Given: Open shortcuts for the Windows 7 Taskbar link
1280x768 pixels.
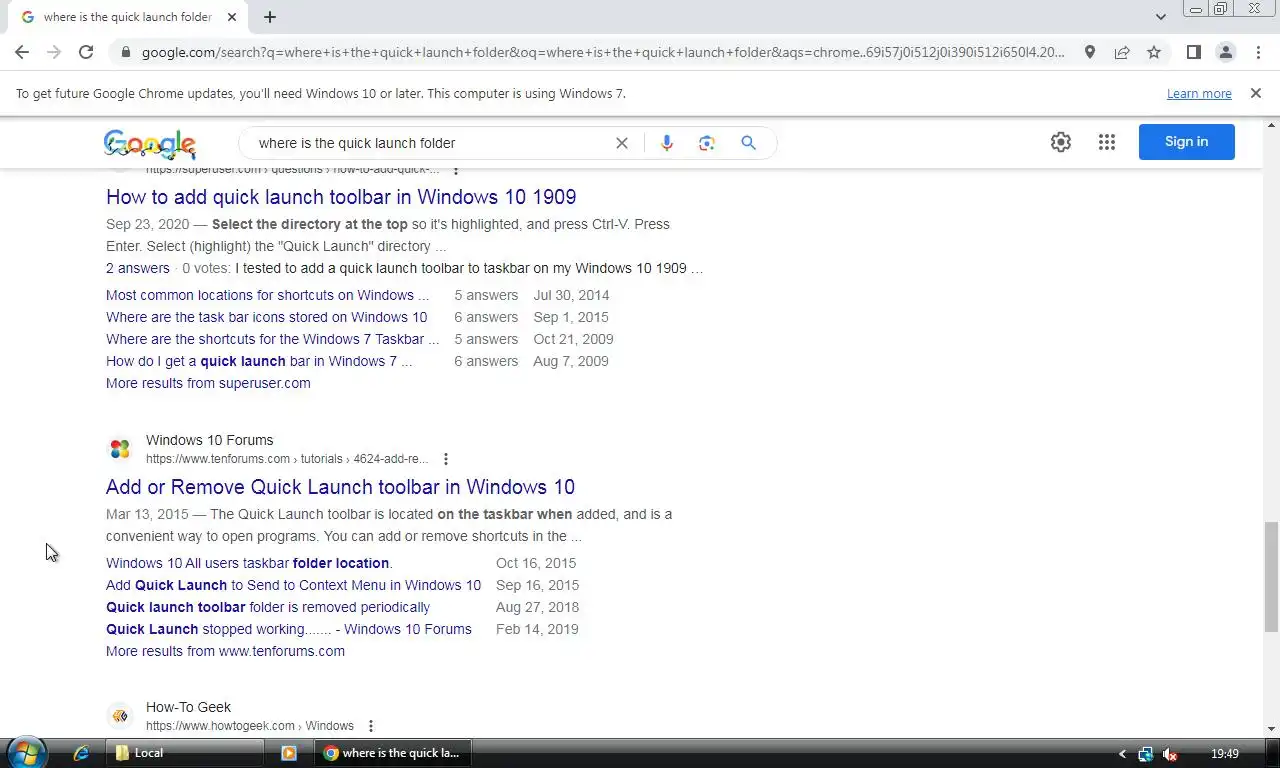Looking at the screenshot, I should coord(272,339).
